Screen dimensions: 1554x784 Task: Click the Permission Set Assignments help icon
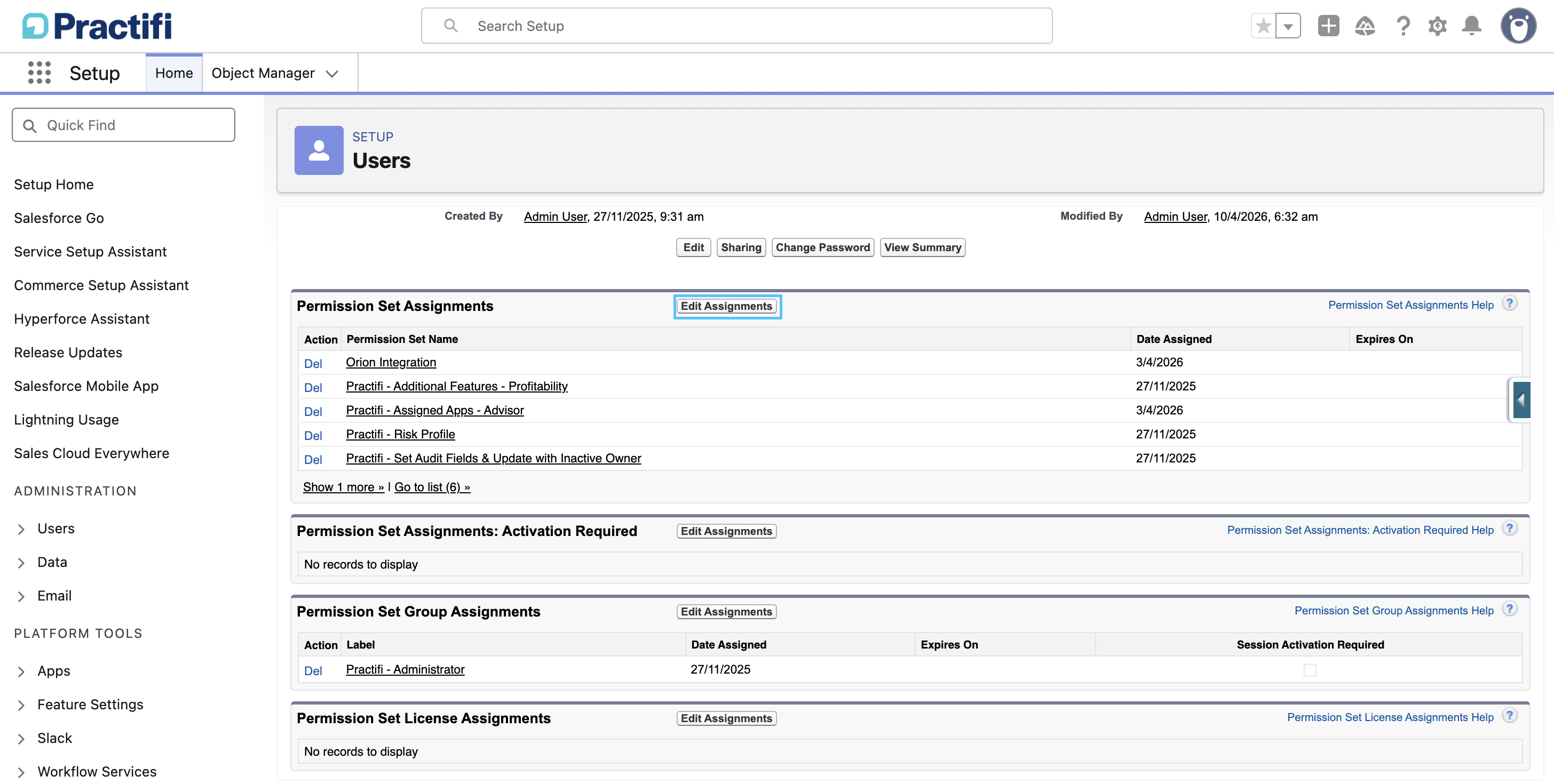(1509, 303)
